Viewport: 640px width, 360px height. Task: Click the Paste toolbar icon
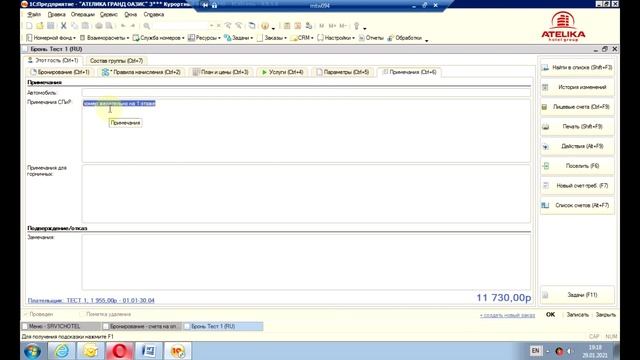click(85, 26)
